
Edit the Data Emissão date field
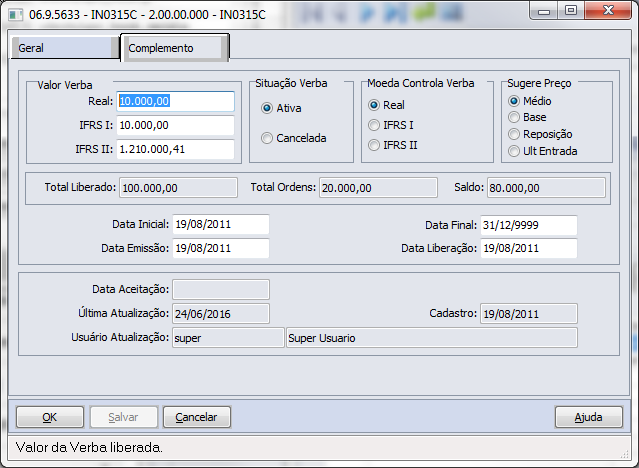tap(221, 248)
